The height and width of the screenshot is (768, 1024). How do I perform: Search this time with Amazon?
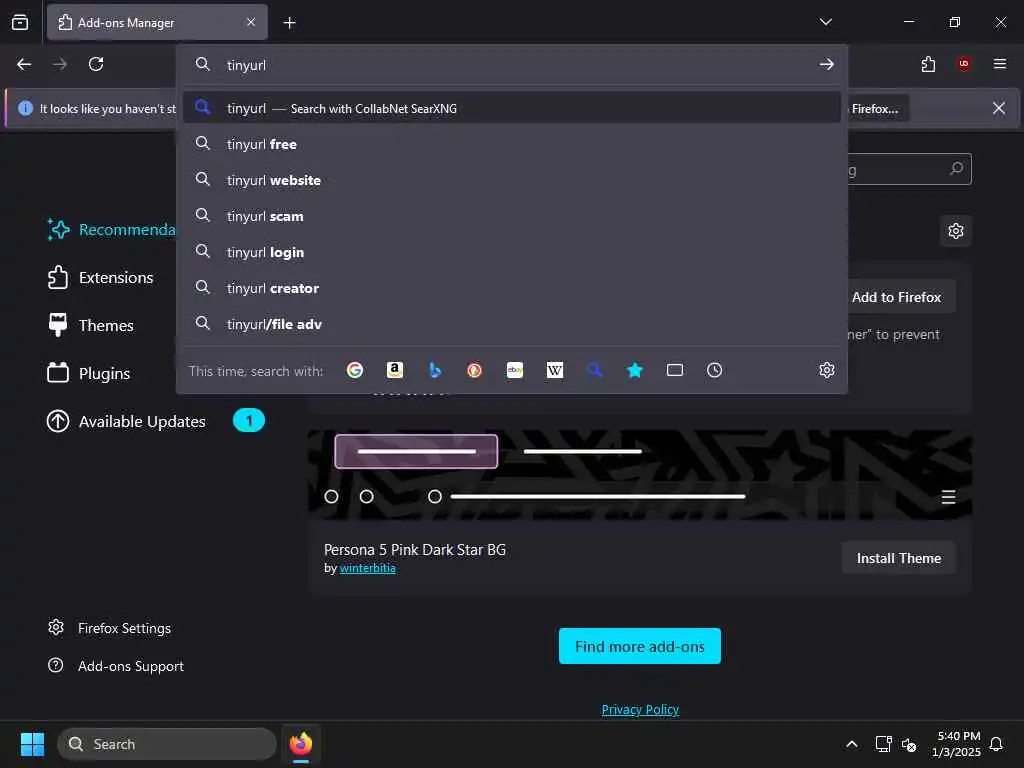tap(394, 370)
